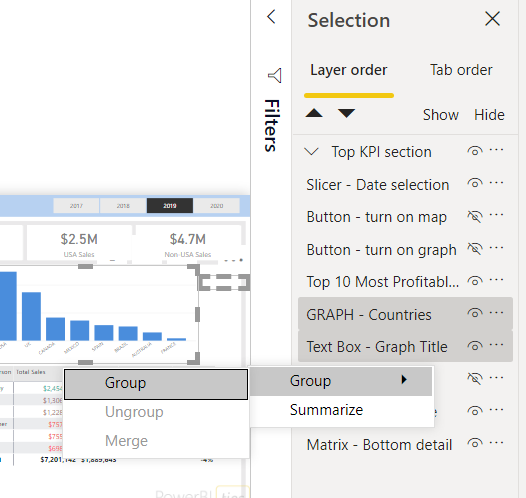Move selected layer up with up arrow

[314, 113]
